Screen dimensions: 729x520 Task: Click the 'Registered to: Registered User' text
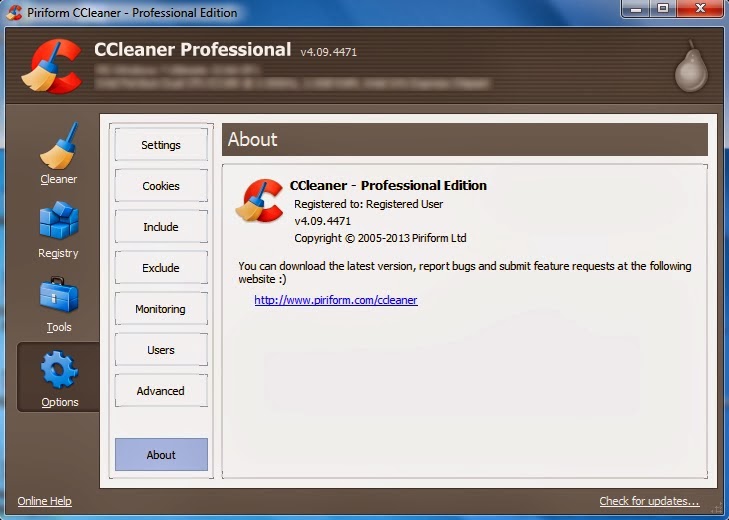pyautogui.click(x=369, y=204)
